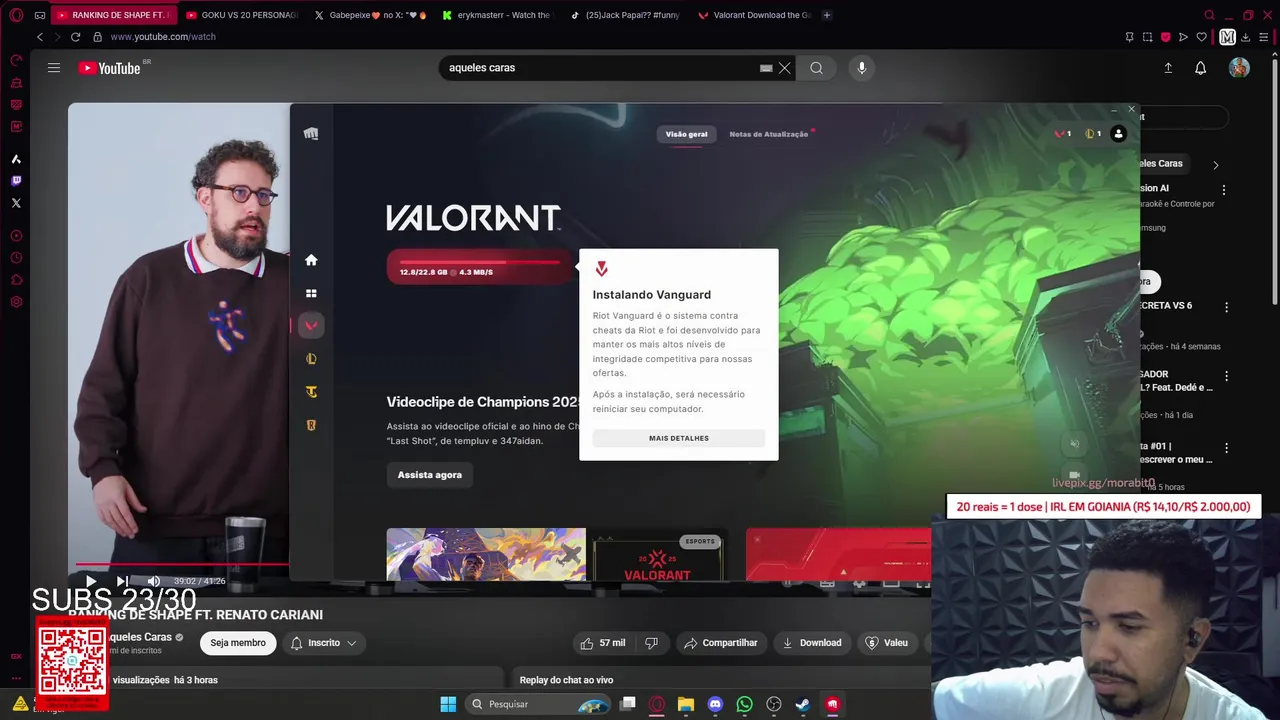Open Windows Start menu
Viewport: 1280px width, 720px height.
448,704
